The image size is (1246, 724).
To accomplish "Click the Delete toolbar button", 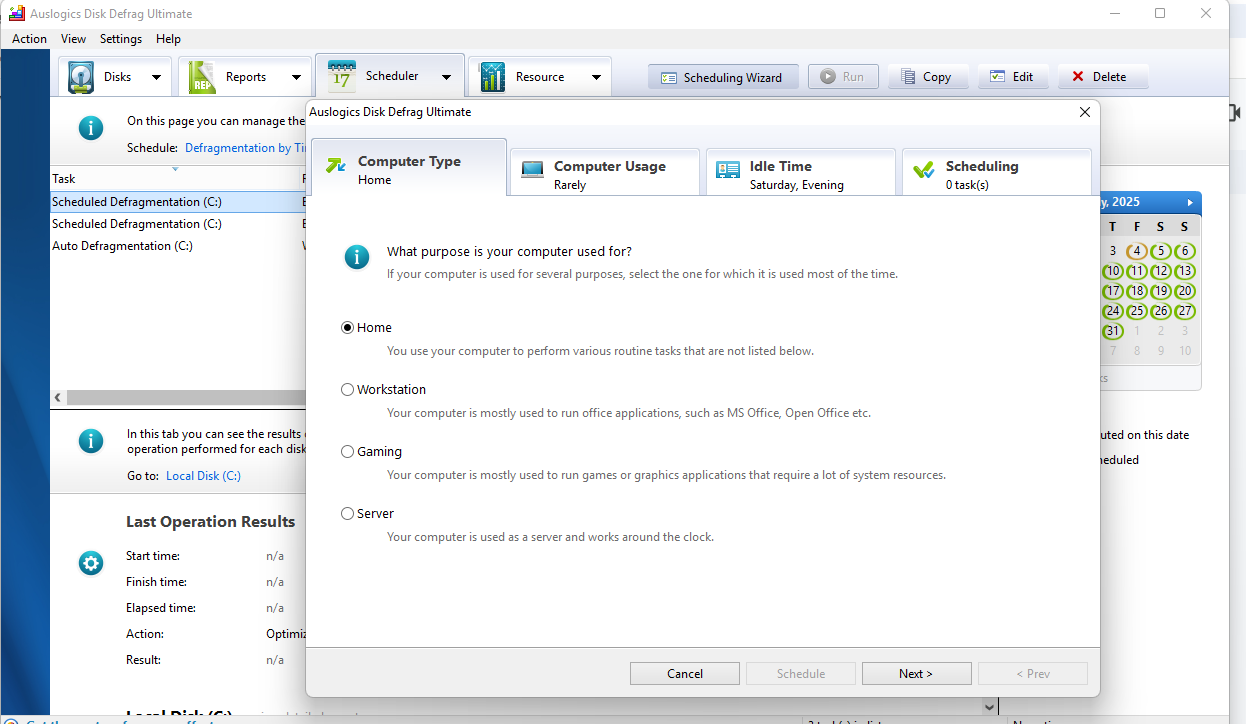I will tap(1103, 77).
